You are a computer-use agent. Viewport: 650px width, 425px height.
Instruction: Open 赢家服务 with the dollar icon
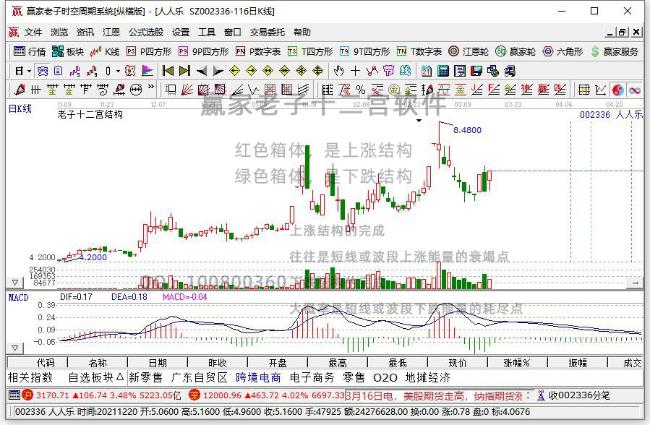[615, 51]
